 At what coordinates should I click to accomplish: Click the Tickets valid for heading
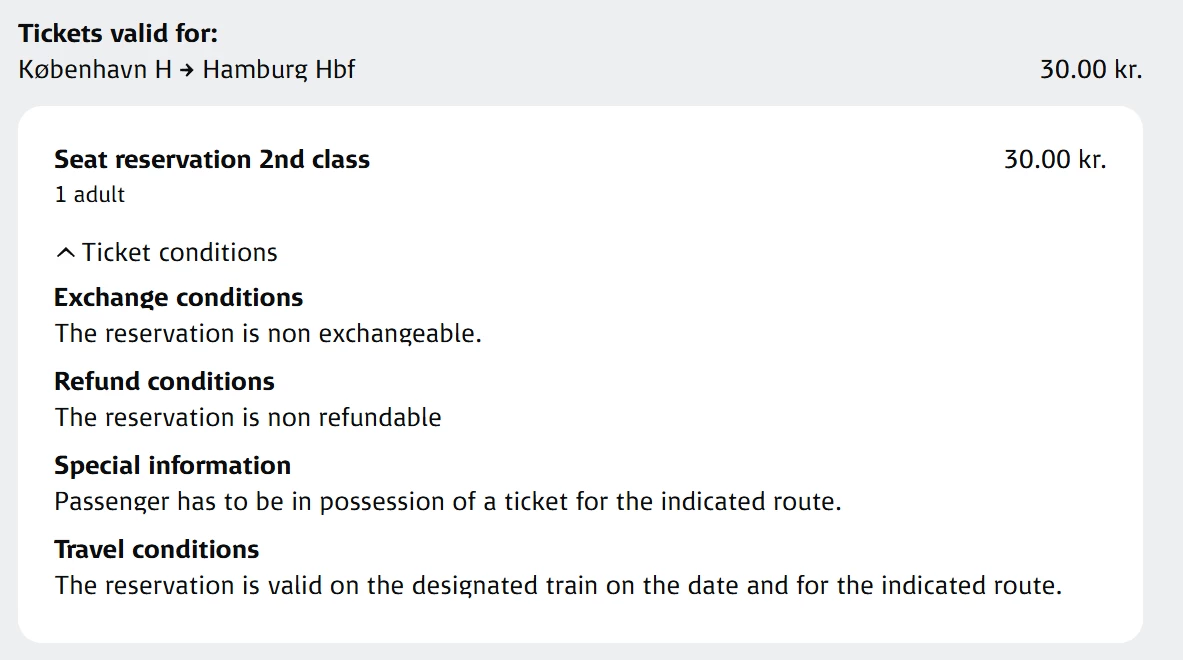coord(118,33)
